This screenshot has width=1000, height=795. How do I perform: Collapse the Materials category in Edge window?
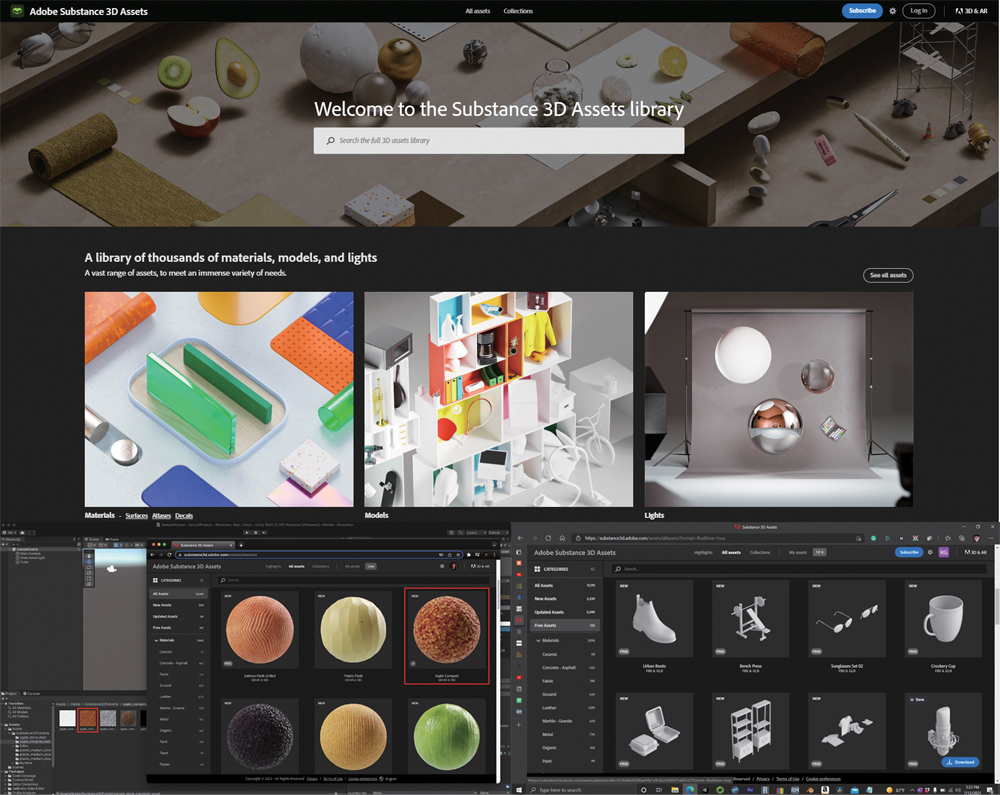point(538,640)
